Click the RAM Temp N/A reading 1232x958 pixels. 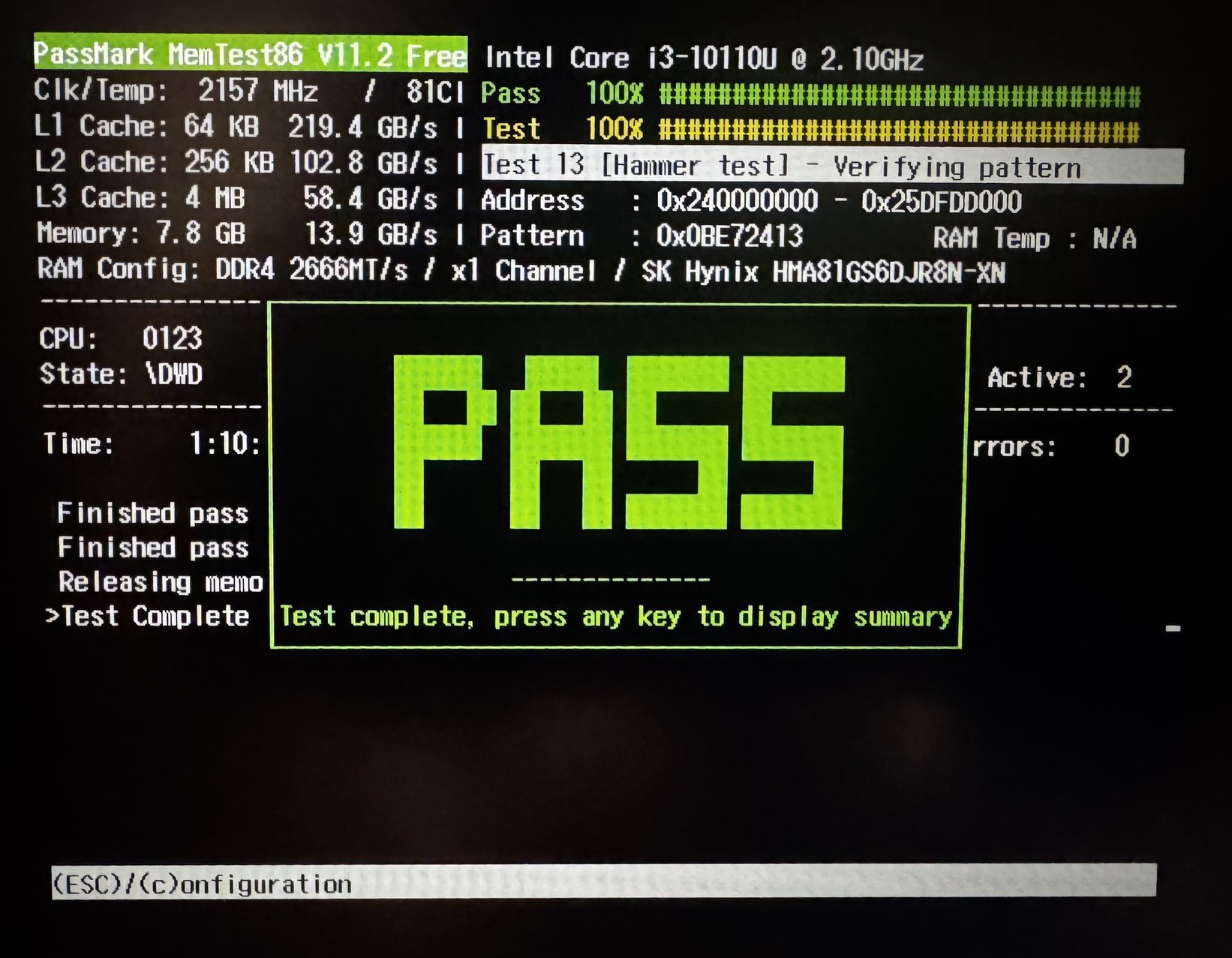point(1035,239)
